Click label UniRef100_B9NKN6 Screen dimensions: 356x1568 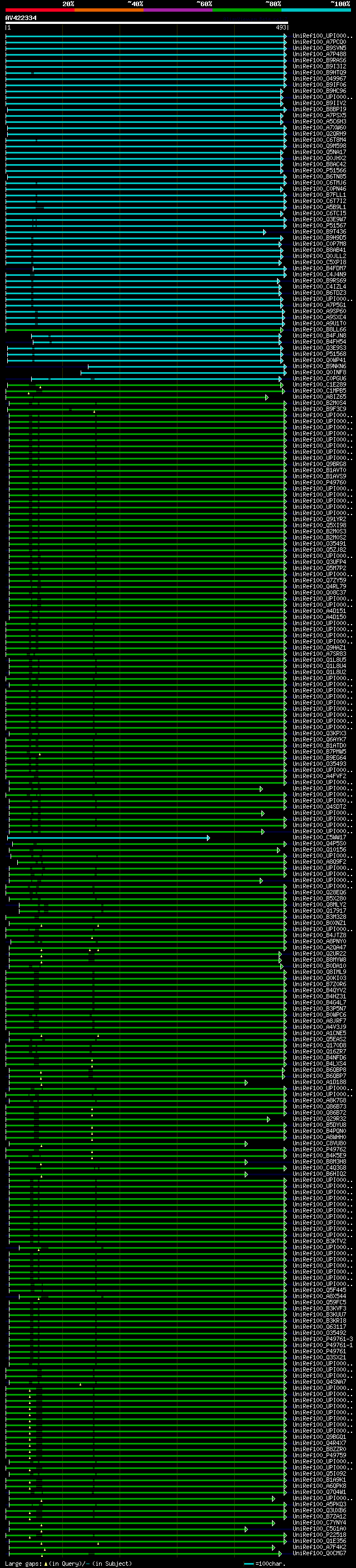pos(319,366)
